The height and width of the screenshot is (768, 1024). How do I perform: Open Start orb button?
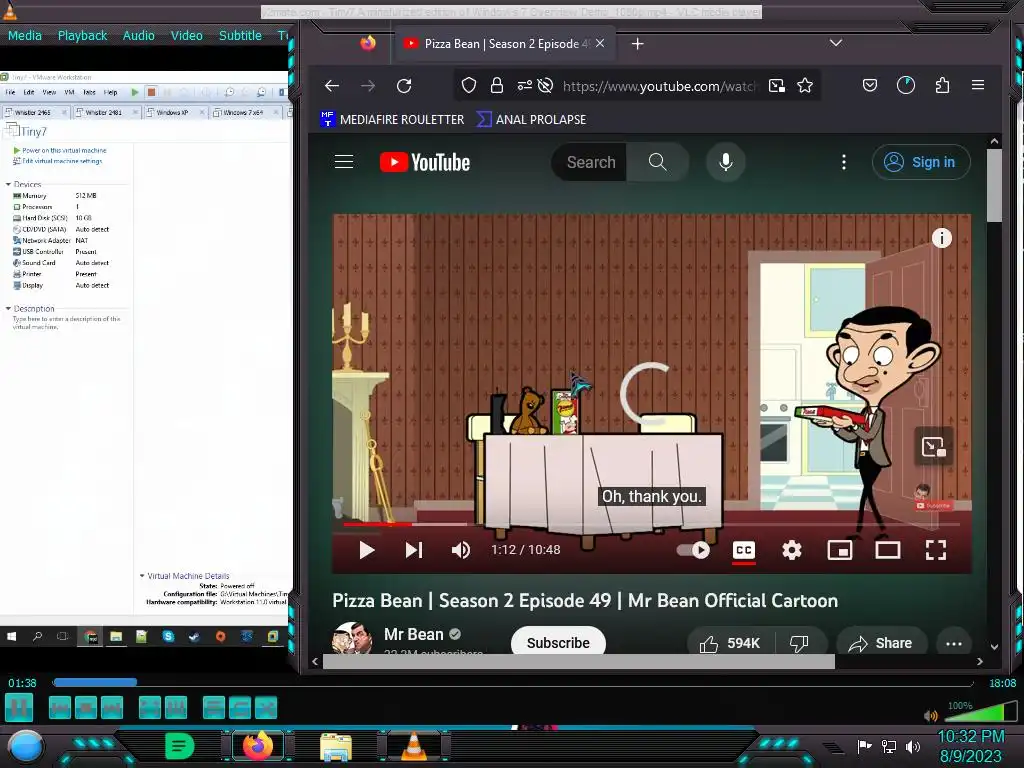26,746
